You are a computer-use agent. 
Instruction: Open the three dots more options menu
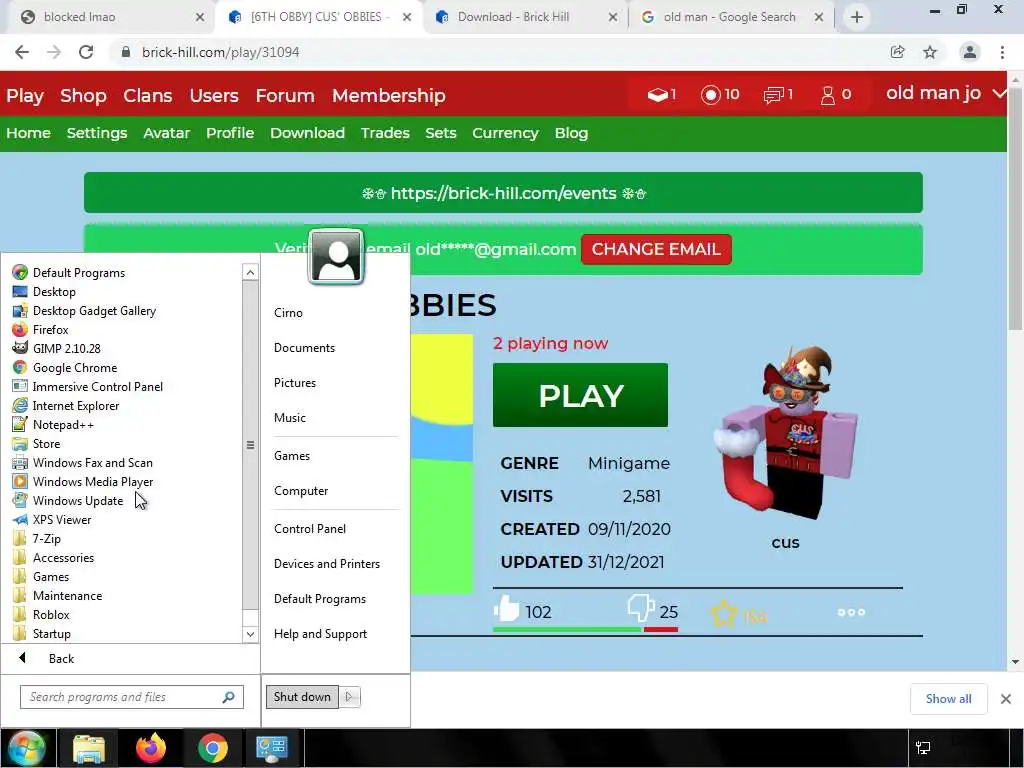pos(851,612)
